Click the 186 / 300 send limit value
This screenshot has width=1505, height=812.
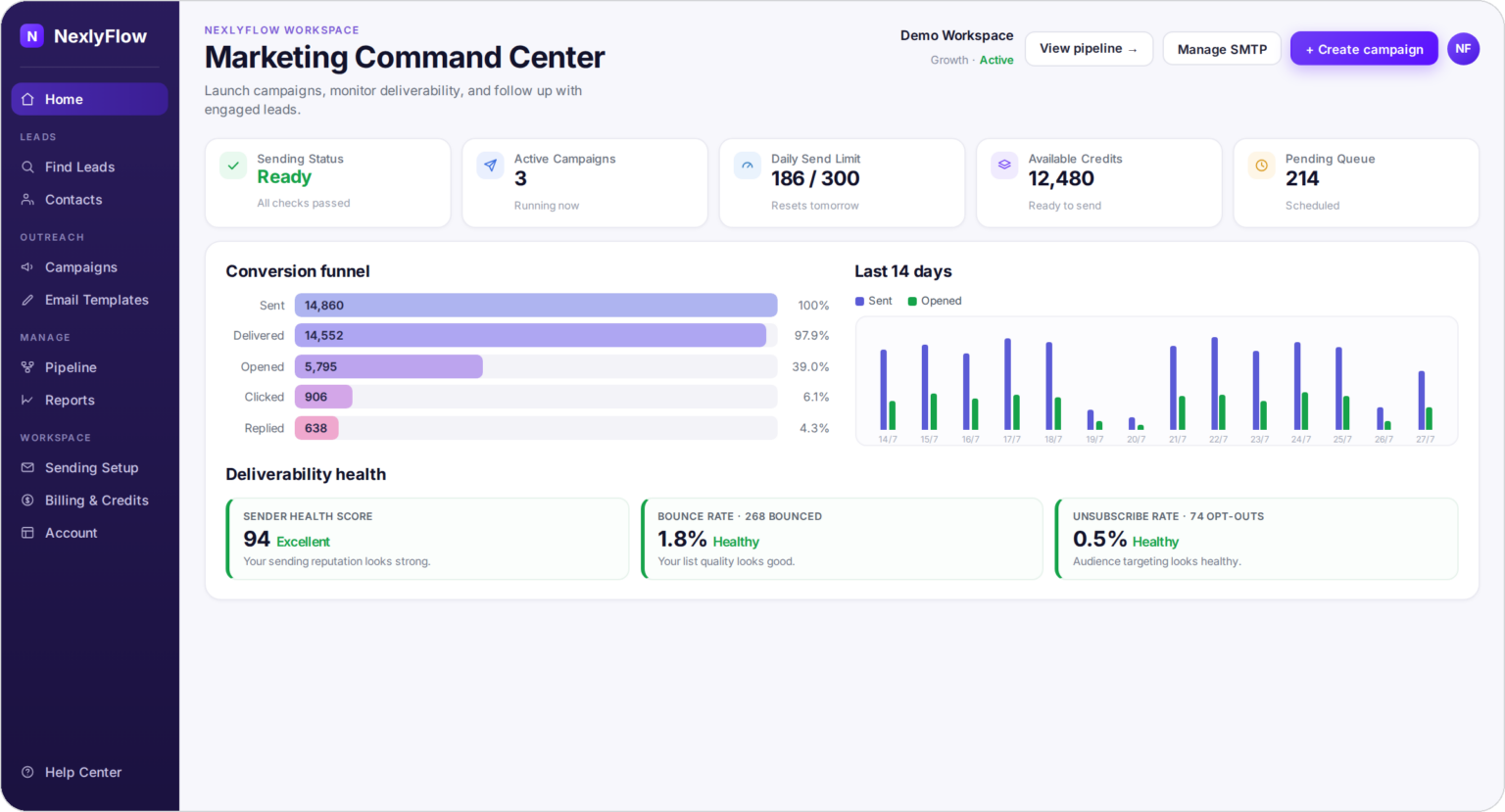(x=815, y=178)
